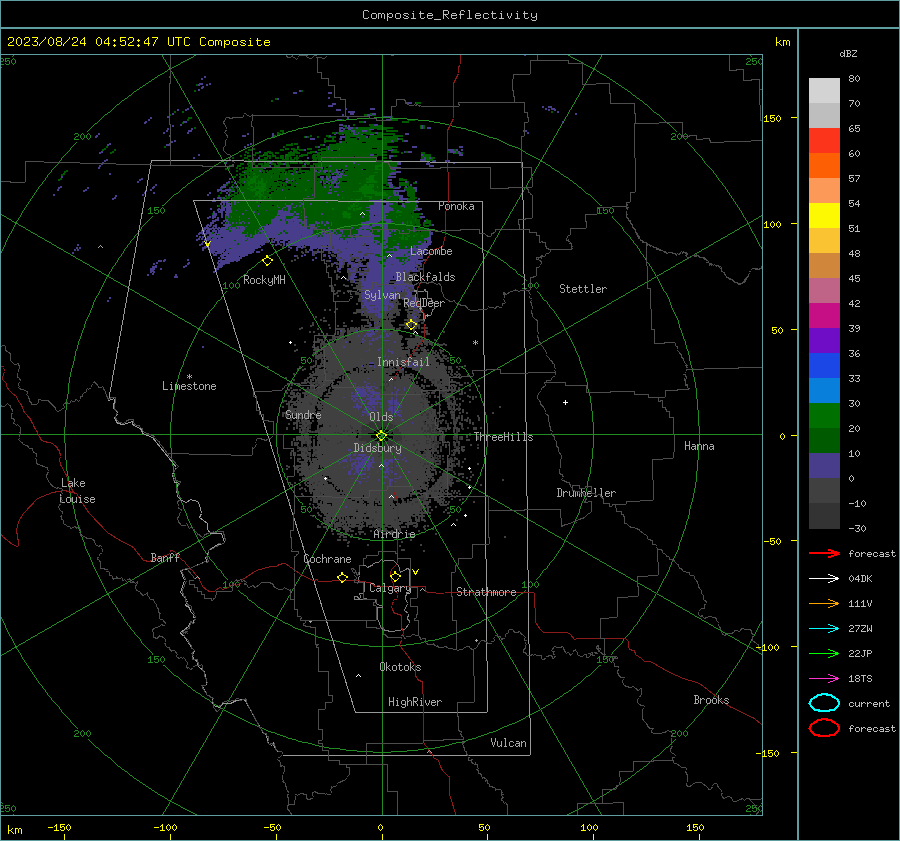The width and height of the screenshot is (900, 841).
Task: Click the orange 111V arrow icon
Action: point(824,603)
